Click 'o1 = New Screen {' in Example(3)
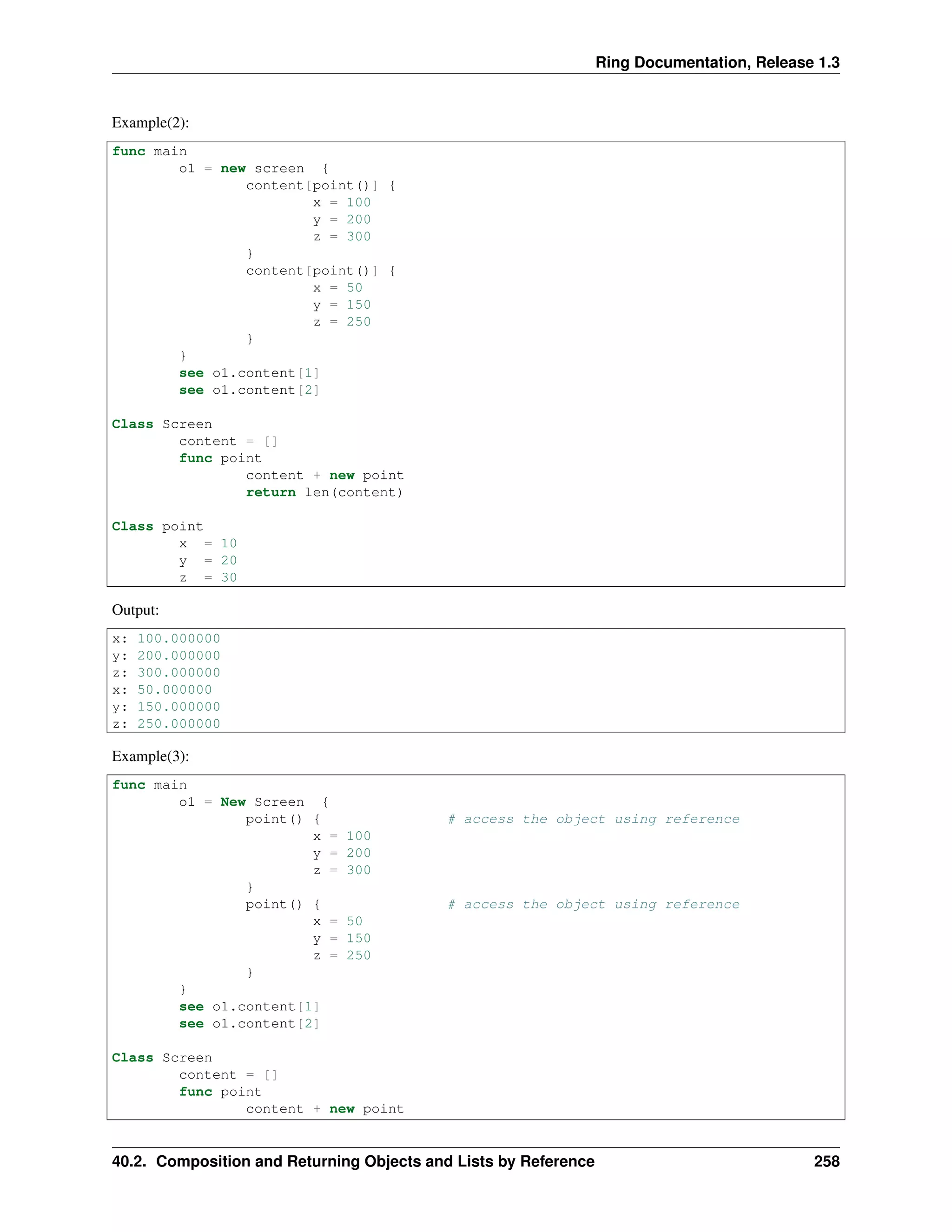This screenshot has width=952, height=1232. [254, 802]
